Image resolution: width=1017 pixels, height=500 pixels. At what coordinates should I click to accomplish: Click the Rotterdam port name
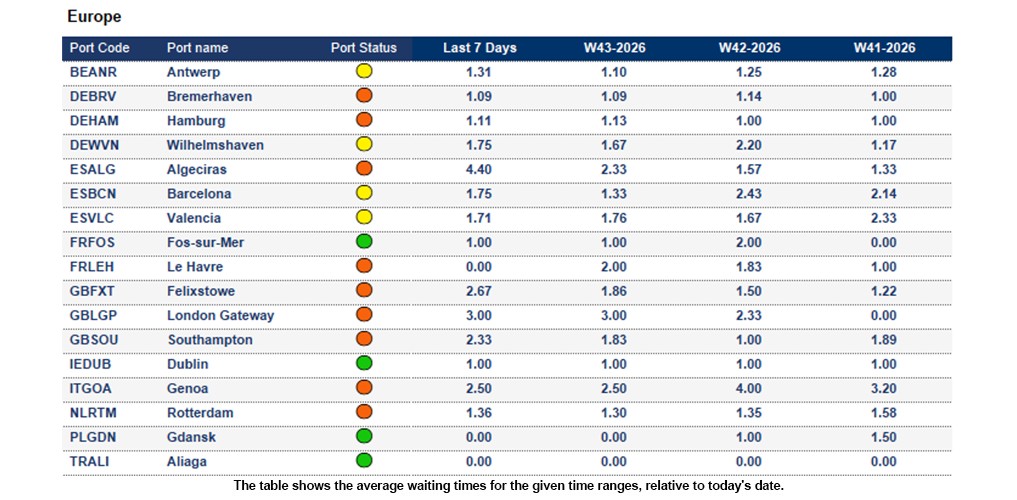click(200, 413)
